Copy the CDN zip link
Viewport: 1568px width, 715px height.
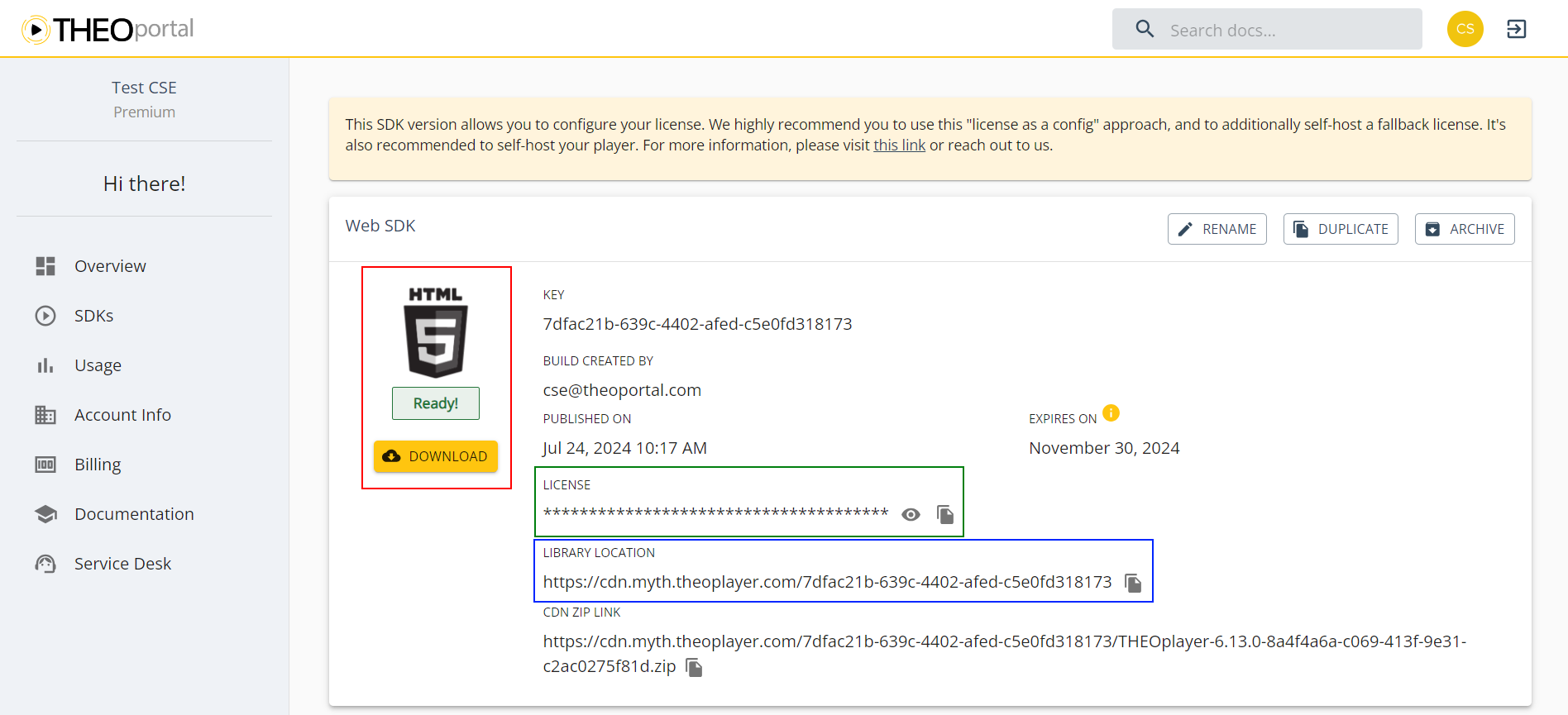click(695, 668)
